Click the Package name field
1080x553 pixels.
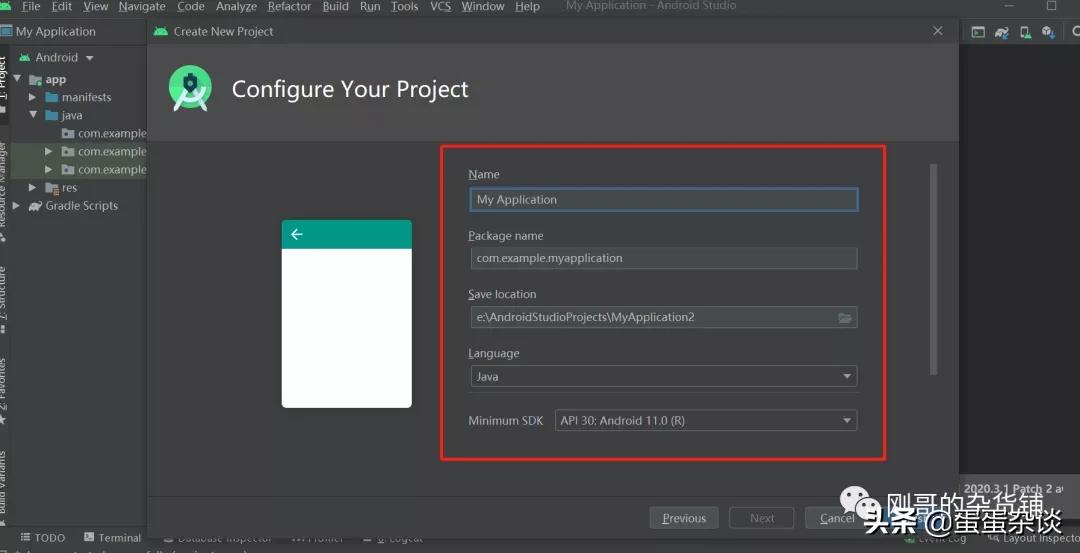663,258
